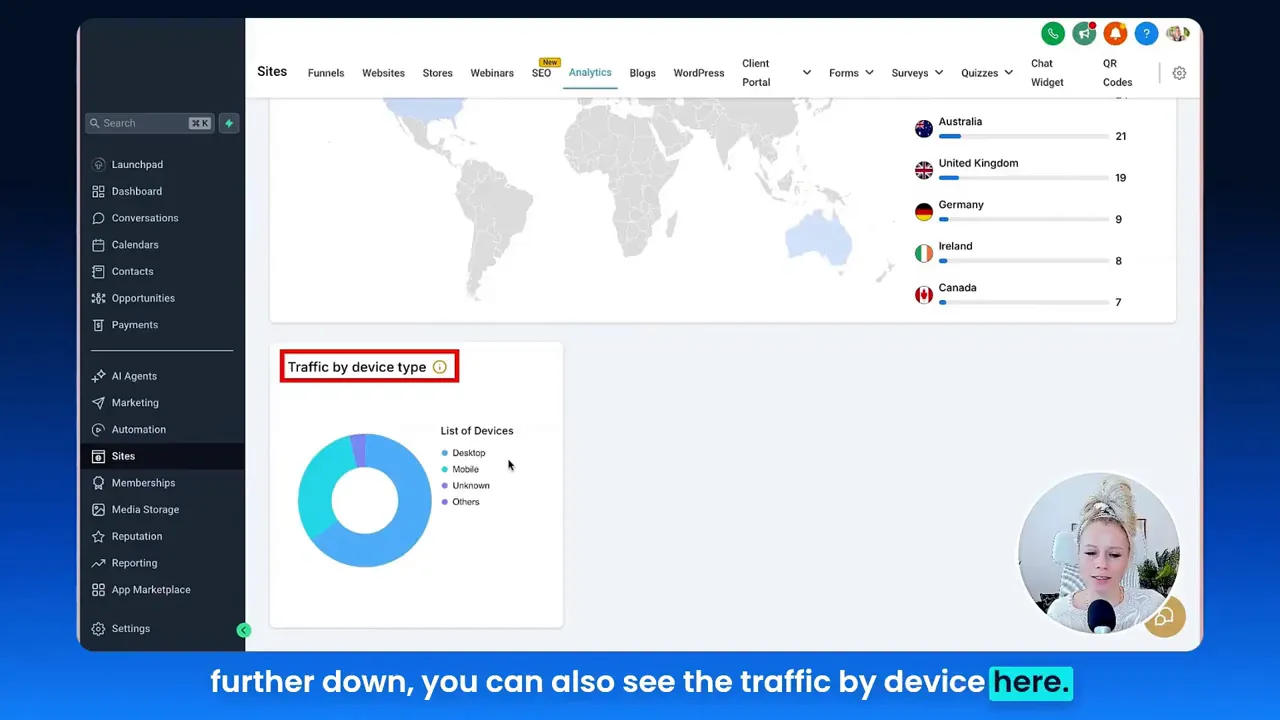Click the Conversations chat bubble icon
The image size is (1280, 720).
click(98, 218)
